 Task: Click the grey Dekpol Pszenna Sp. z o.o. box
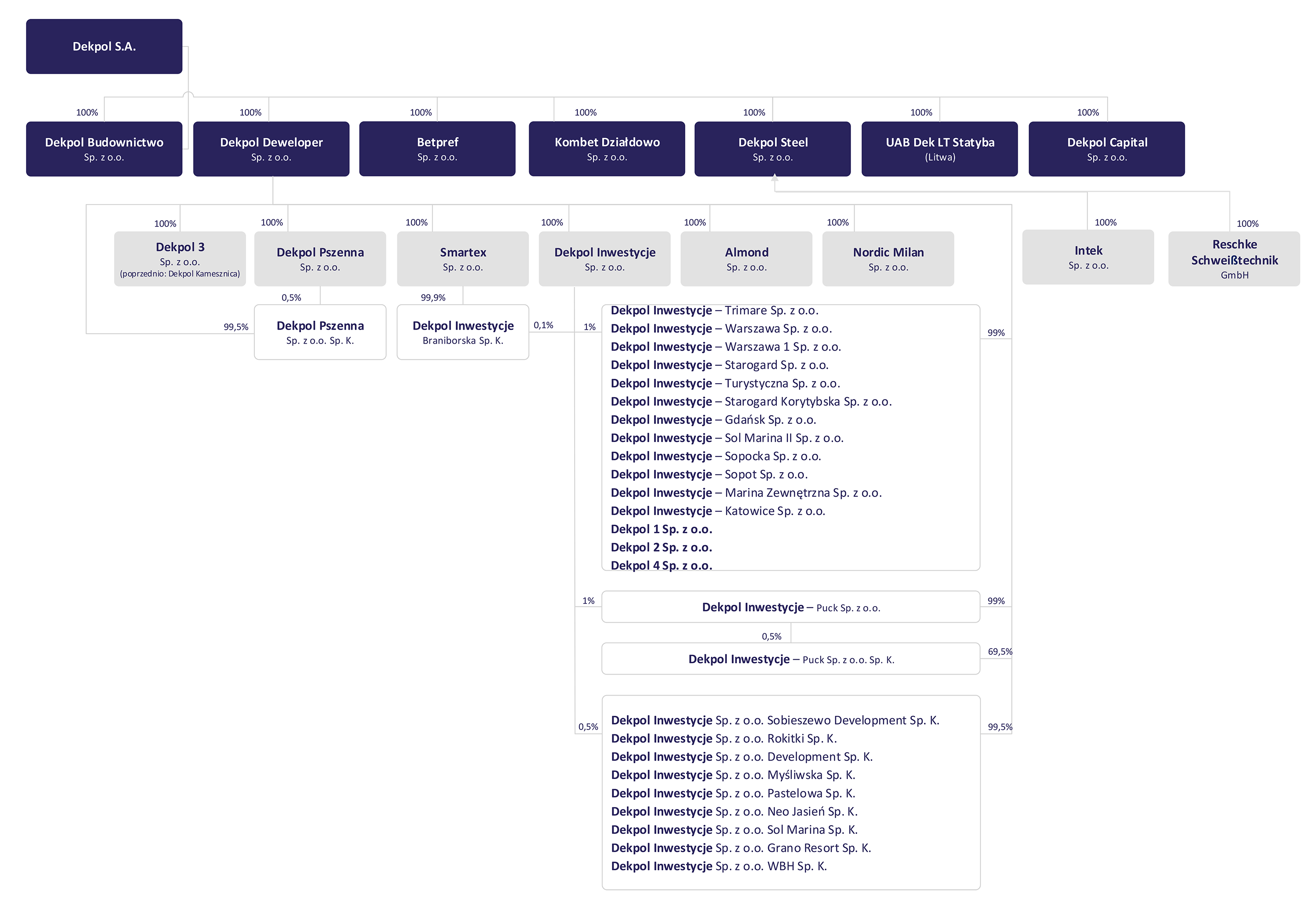click(x=320, y=259)
